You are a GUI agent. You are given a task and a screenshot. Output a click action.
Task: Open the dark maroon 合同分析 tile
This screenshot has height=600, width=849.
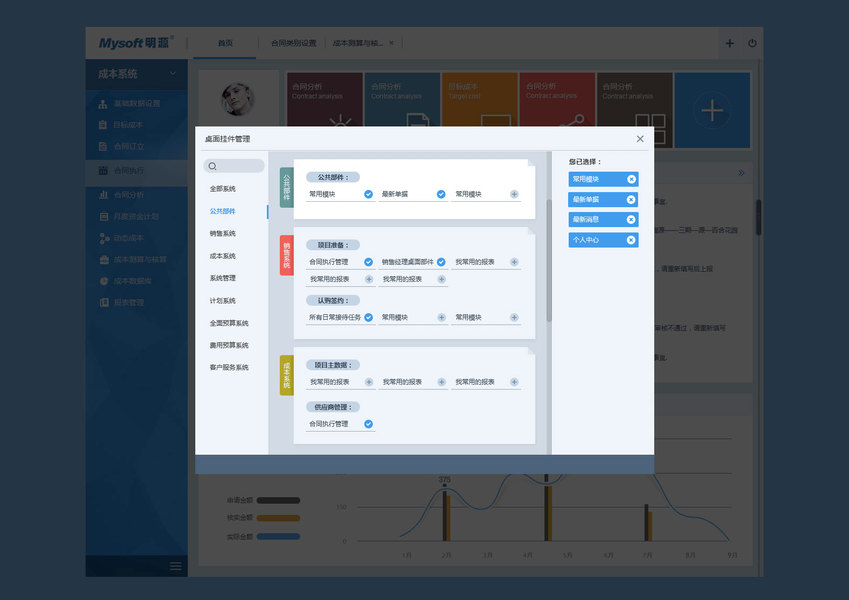(x=325, y=100)
